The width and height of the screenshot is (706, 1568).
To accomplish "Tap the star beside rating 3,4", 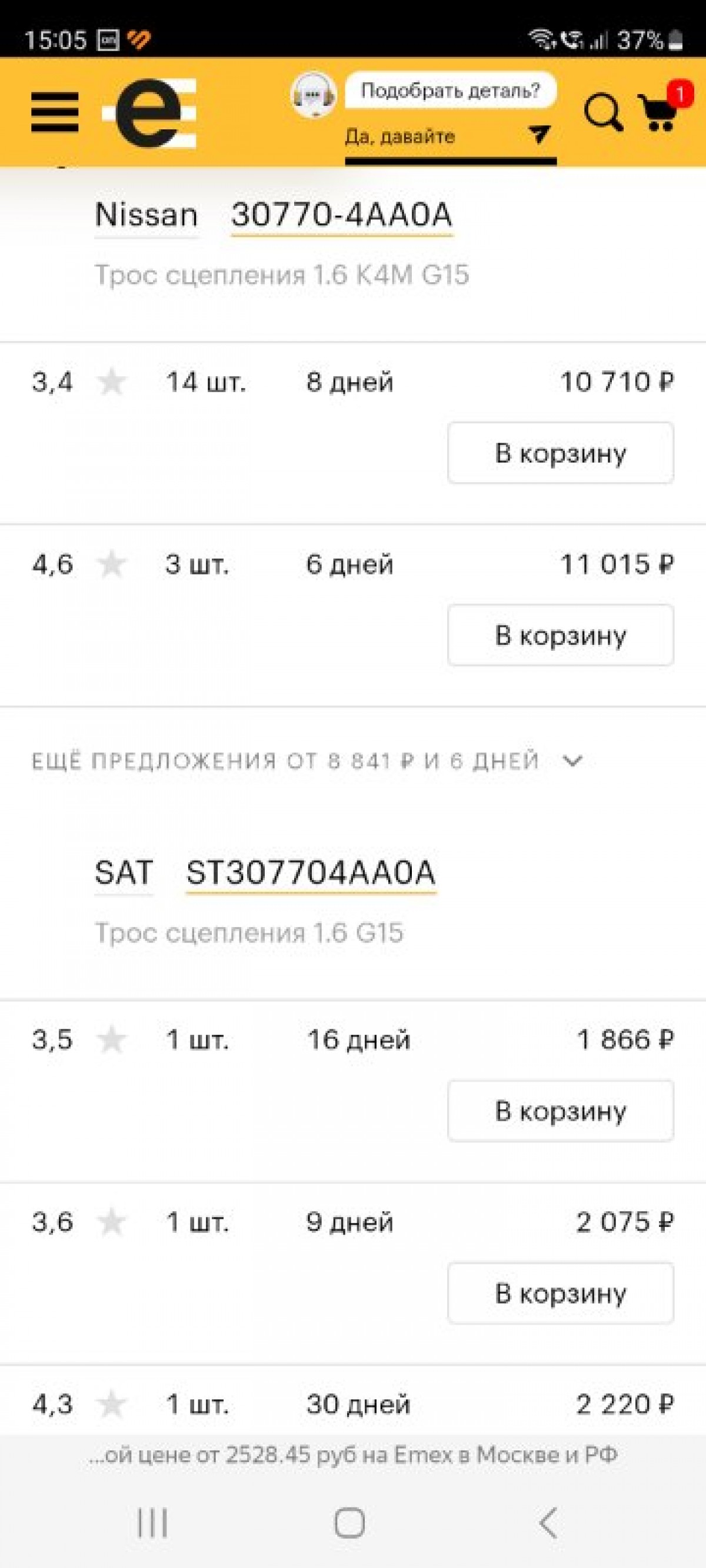I will tap(111, 383).
